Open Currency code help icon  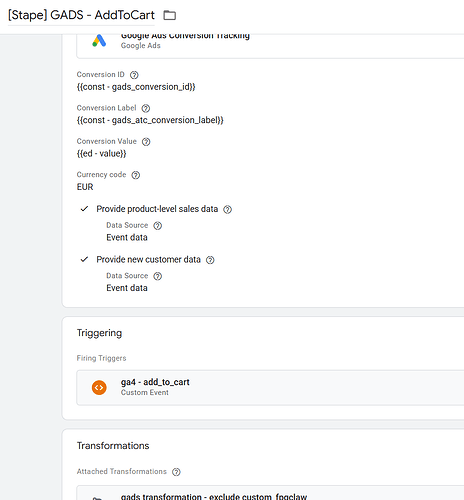pyautogui.click(x=135, y=175)
